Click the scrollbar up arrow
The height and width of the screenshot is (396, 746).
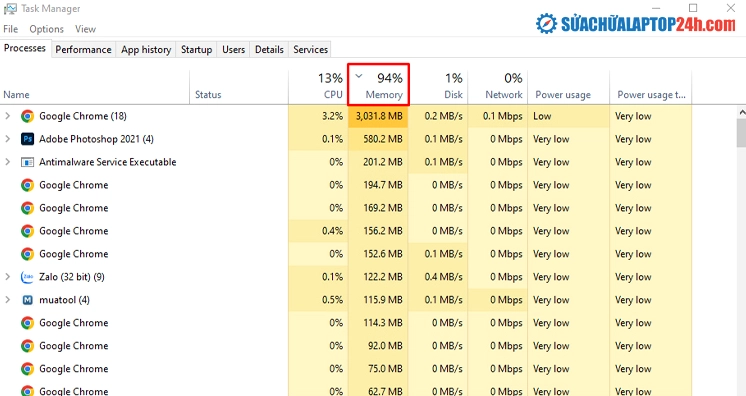click(741, 113)
